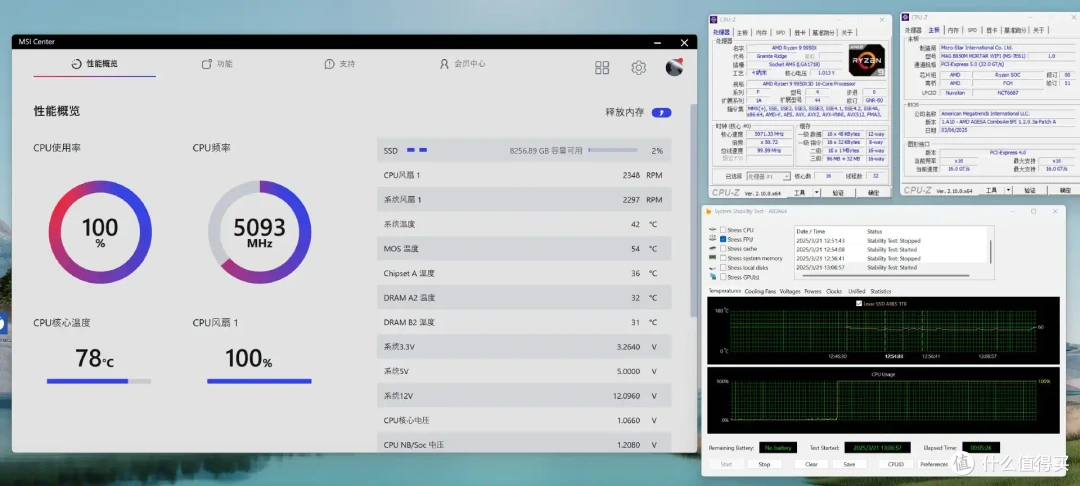Select the 系统12V 12.0960 V row

(x=524, y=396)
